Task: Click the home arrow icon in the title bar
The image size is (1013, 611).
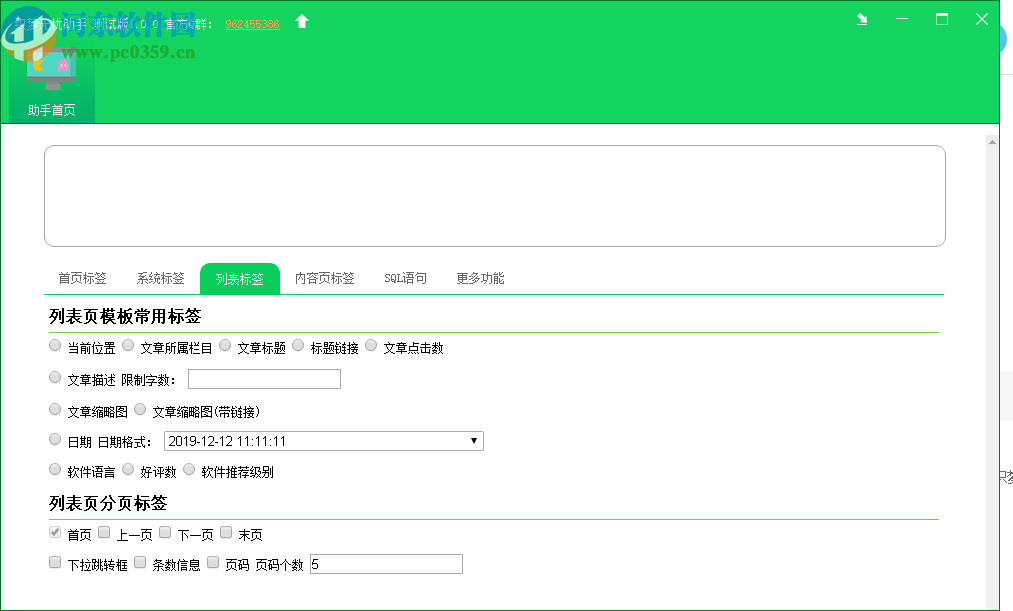Action: tap(301, 19)
